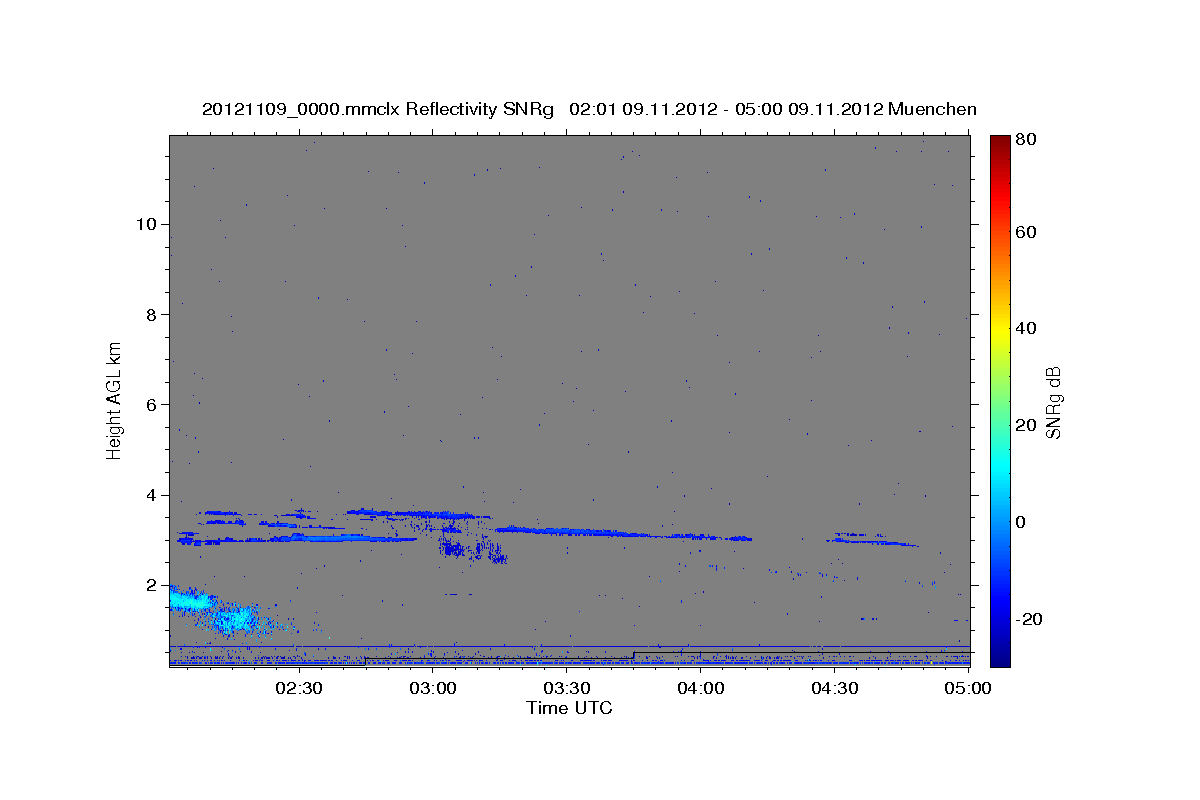
Task: Click the height tick label 6
Action: coord(151,405)
